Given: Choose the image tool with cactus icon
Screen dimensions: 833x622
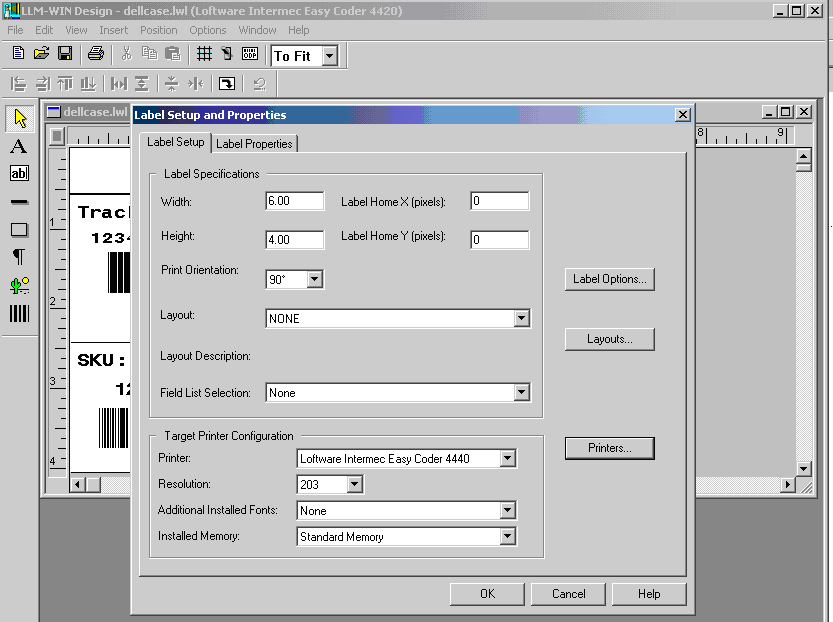Looking at the screenshot, I should 19,285.
